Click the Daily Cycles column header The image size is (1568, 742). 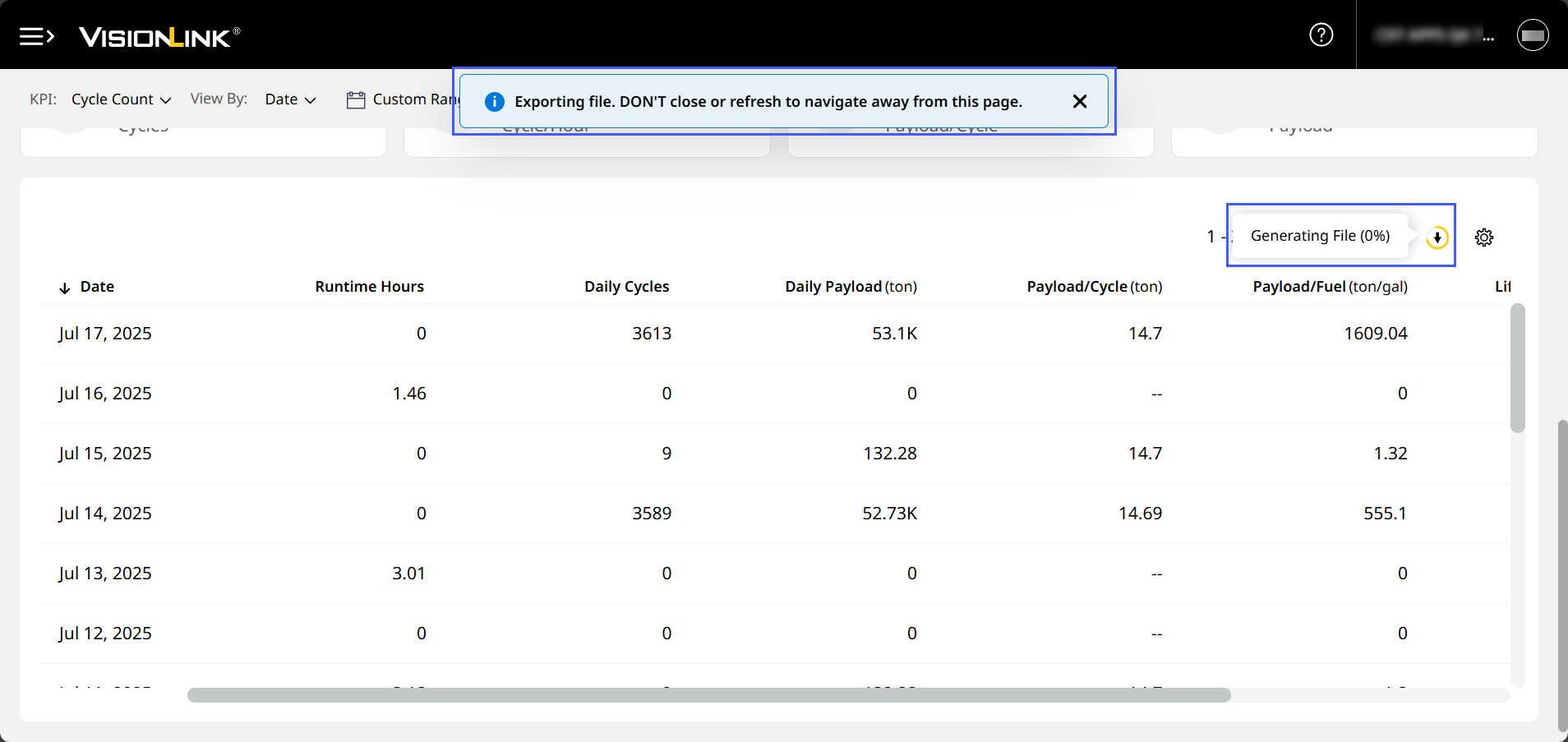(x=626, y=287)
